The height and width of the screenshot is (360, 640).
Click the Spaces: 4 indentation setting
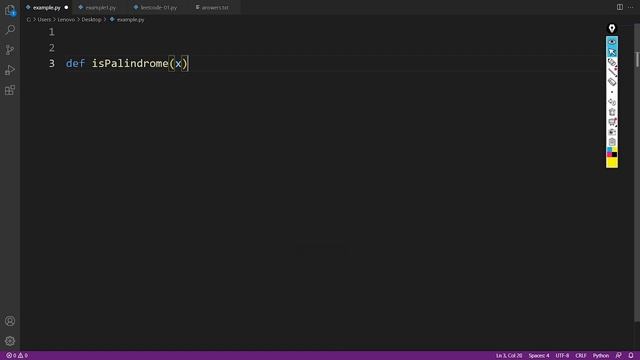539,356
